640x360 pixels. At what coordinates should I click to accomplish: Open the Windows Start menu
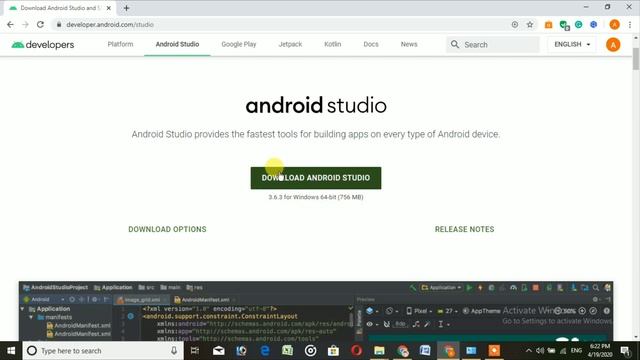(11, 351)
